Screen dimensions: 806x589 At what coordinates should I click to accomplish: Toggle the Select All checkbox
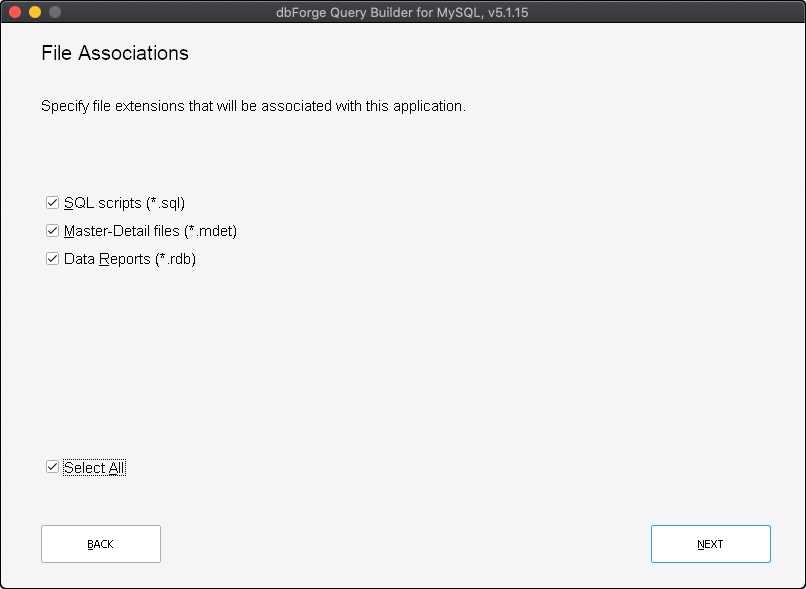52,467
